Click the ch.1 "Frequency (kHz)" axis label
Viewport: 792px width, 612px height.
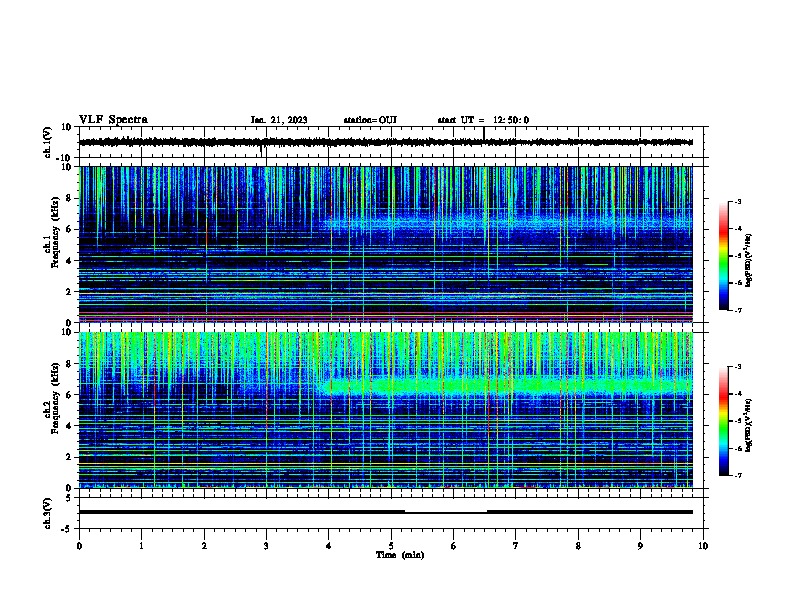pyautogui.click(x=55, y=232)
